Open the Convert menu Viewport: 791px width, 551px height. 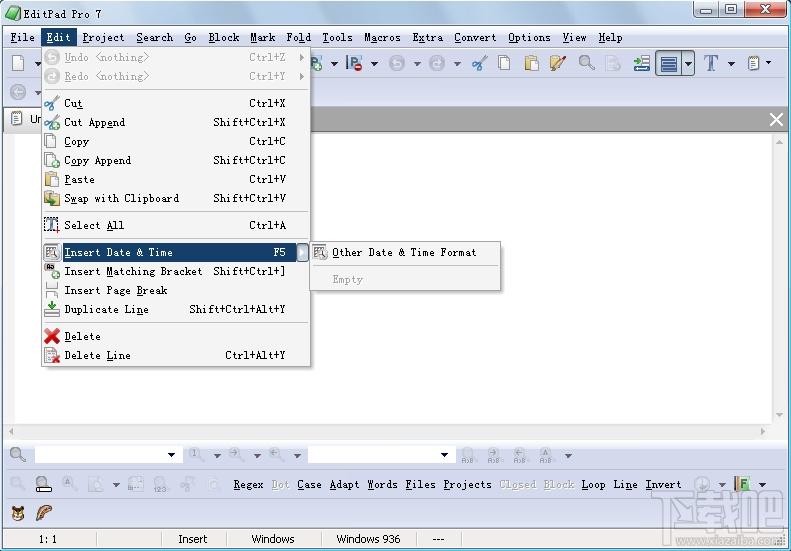[x=475, y=37]
